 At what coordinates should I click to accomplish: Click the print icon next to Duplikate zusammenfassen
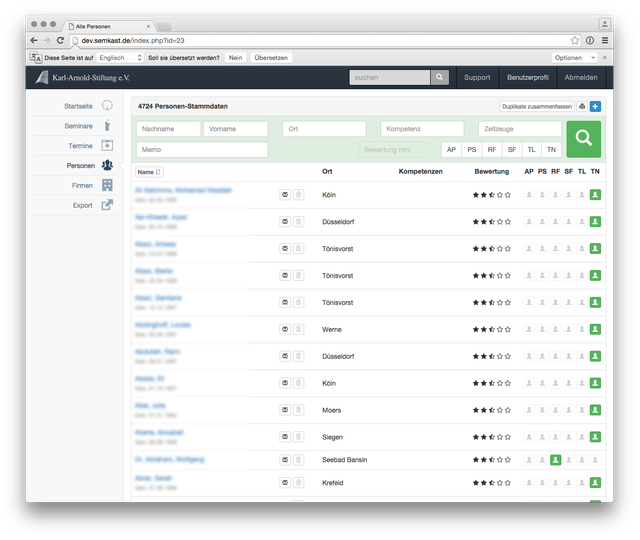point(582,106)
